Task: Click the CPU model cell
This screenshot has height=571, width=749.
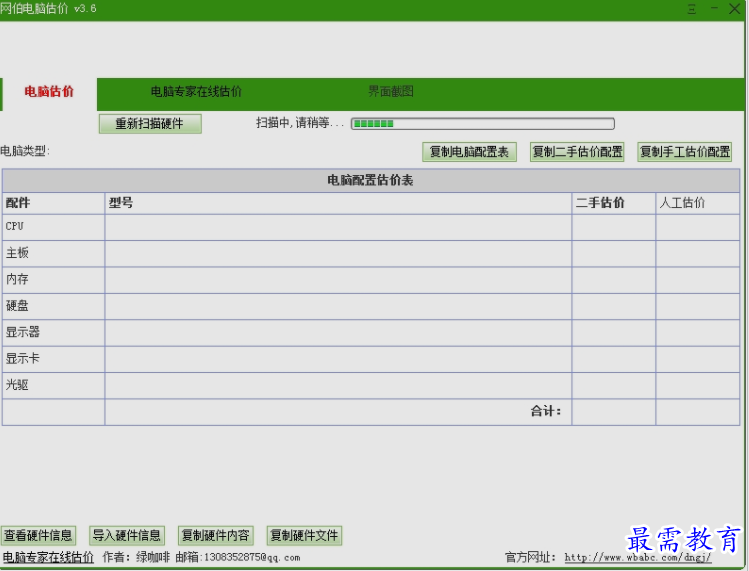Action: pos(338,227)
